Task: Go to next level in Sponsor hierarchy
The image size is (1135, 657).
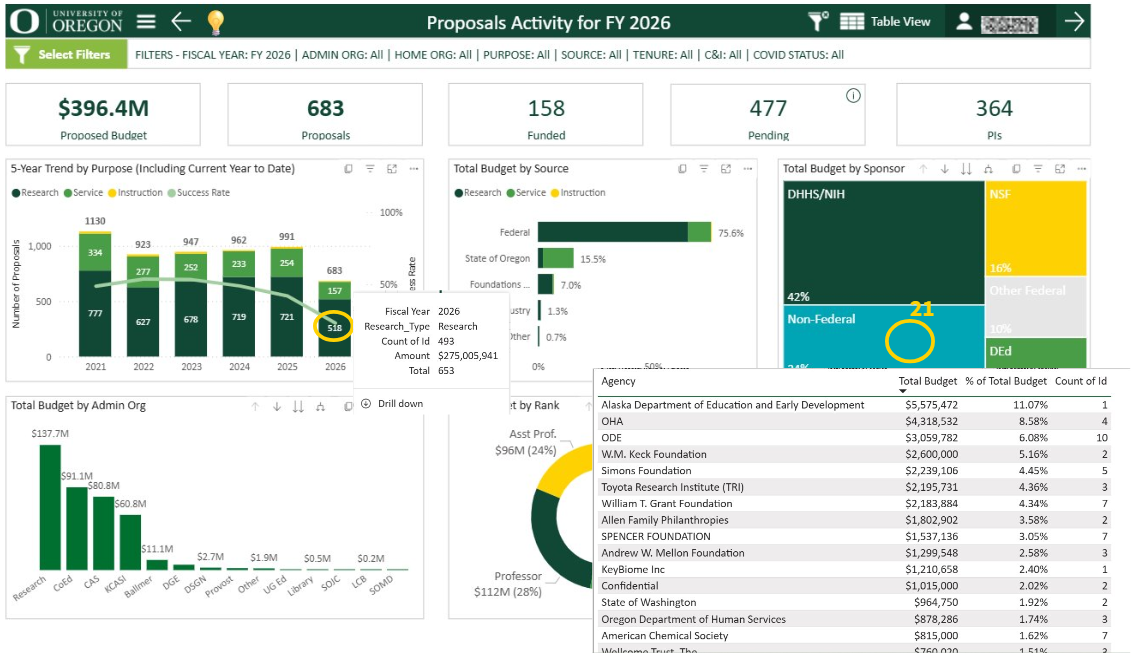Action: 966,169
